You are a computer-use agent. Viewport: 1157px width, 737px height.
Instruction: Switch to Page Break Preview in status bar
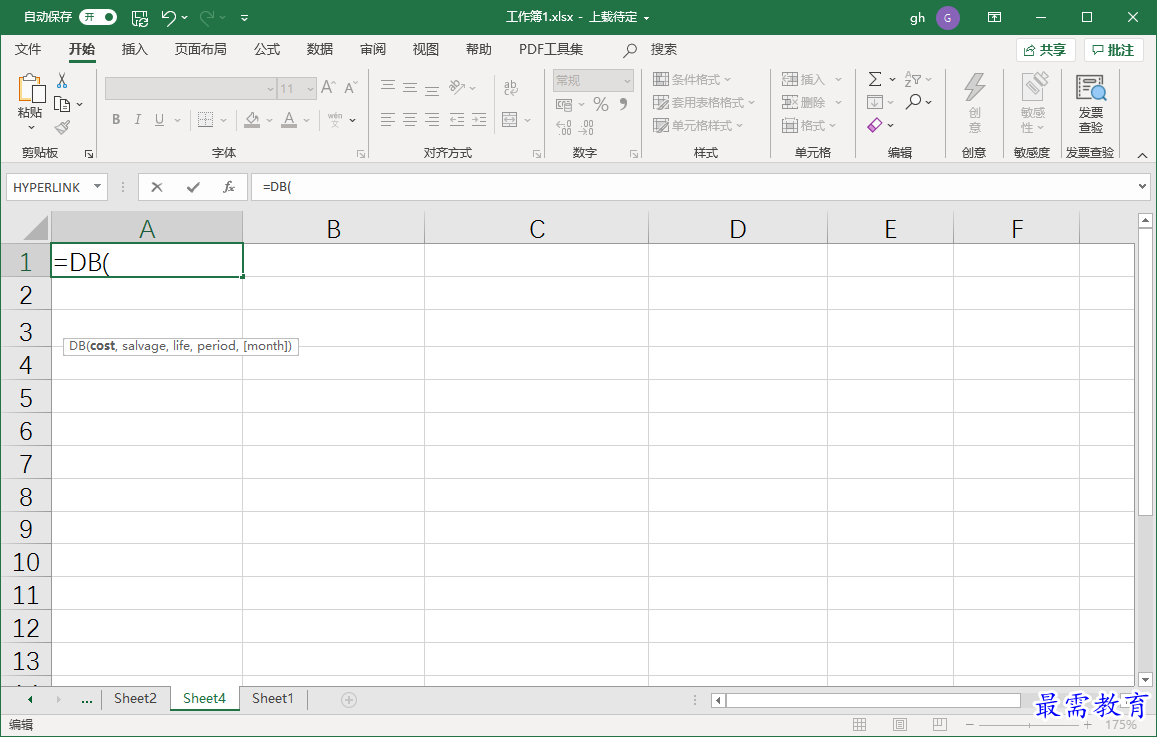pos(939,724)
